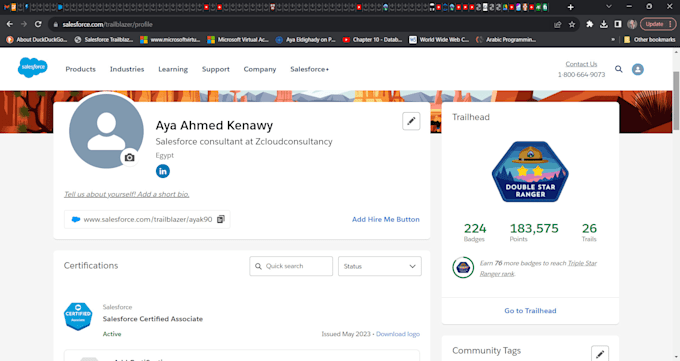Click the Triple Star Ranger rank icon

tap(463, 268)
